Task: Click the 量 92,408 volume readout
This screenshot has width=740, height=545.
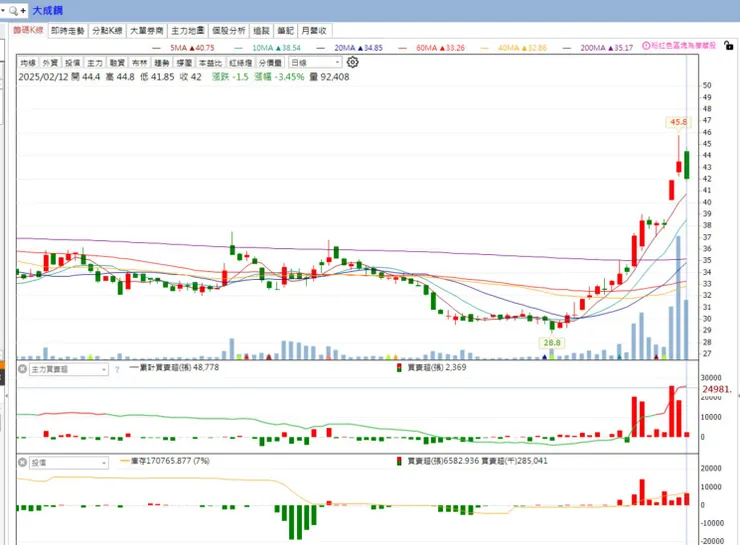Action: (329, 77)
